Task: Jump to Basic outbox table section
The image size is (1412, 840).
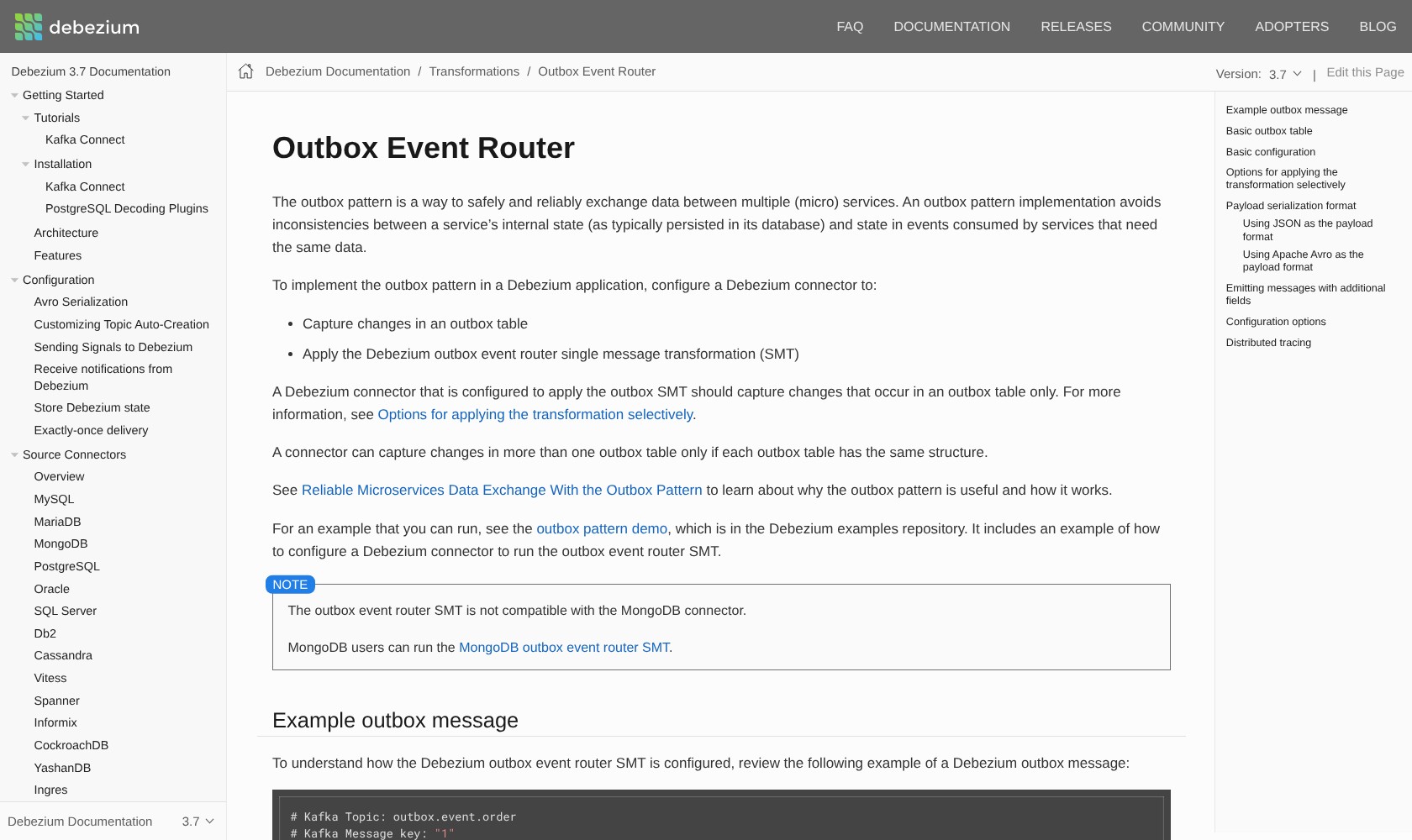Action: [1268, 131]
